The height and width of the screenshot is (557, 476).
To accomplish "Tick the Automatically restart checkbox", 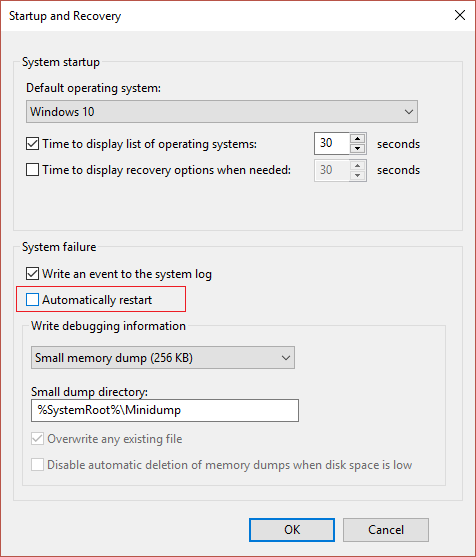I will 32,300.
